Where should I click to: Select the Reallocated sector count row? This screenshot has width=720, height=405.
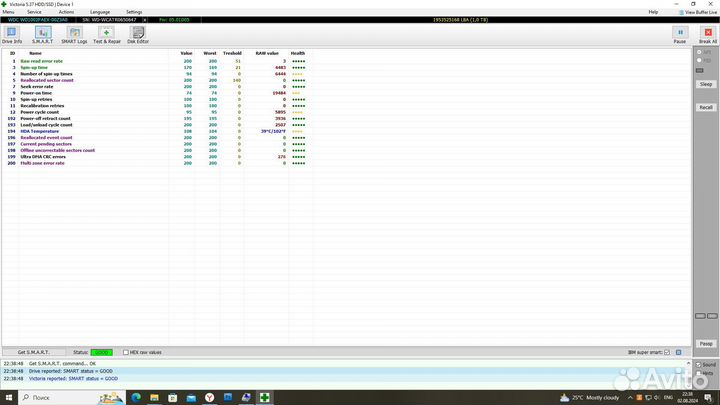coord(158,80)
